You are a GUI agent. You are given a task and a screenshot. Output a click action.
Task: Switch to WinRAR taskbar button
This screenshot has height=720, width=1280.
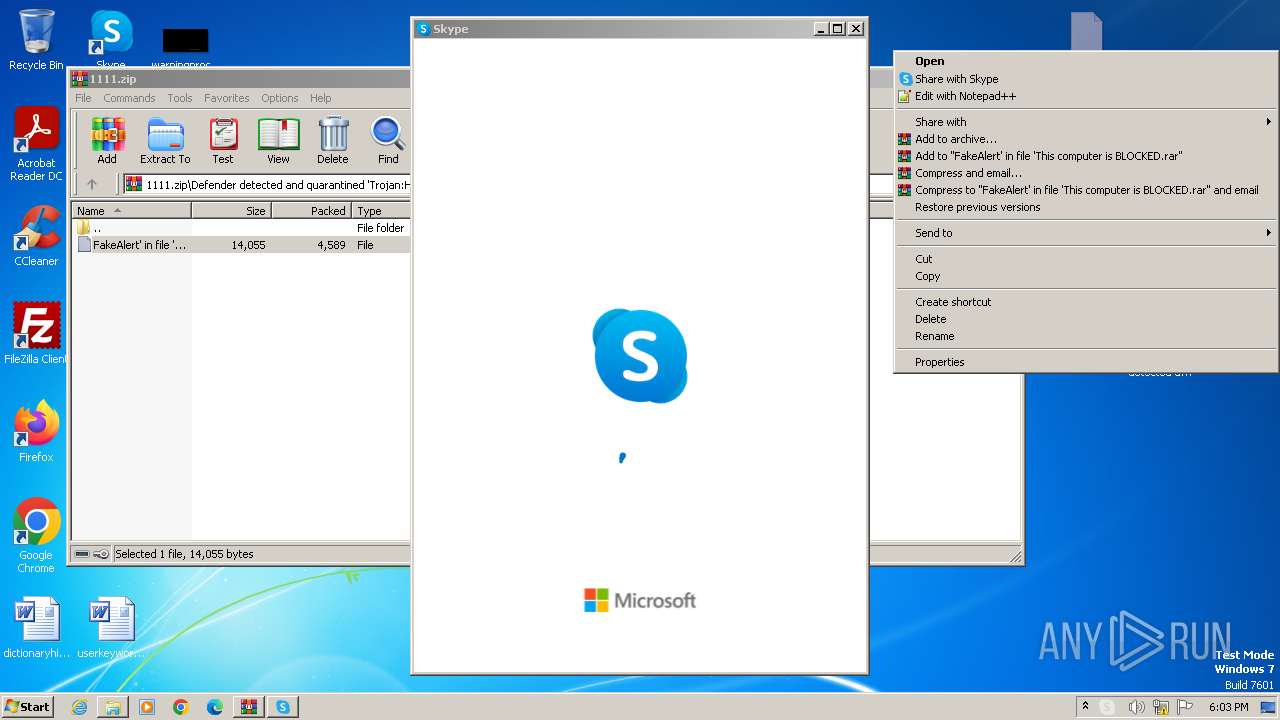[249, 707]
